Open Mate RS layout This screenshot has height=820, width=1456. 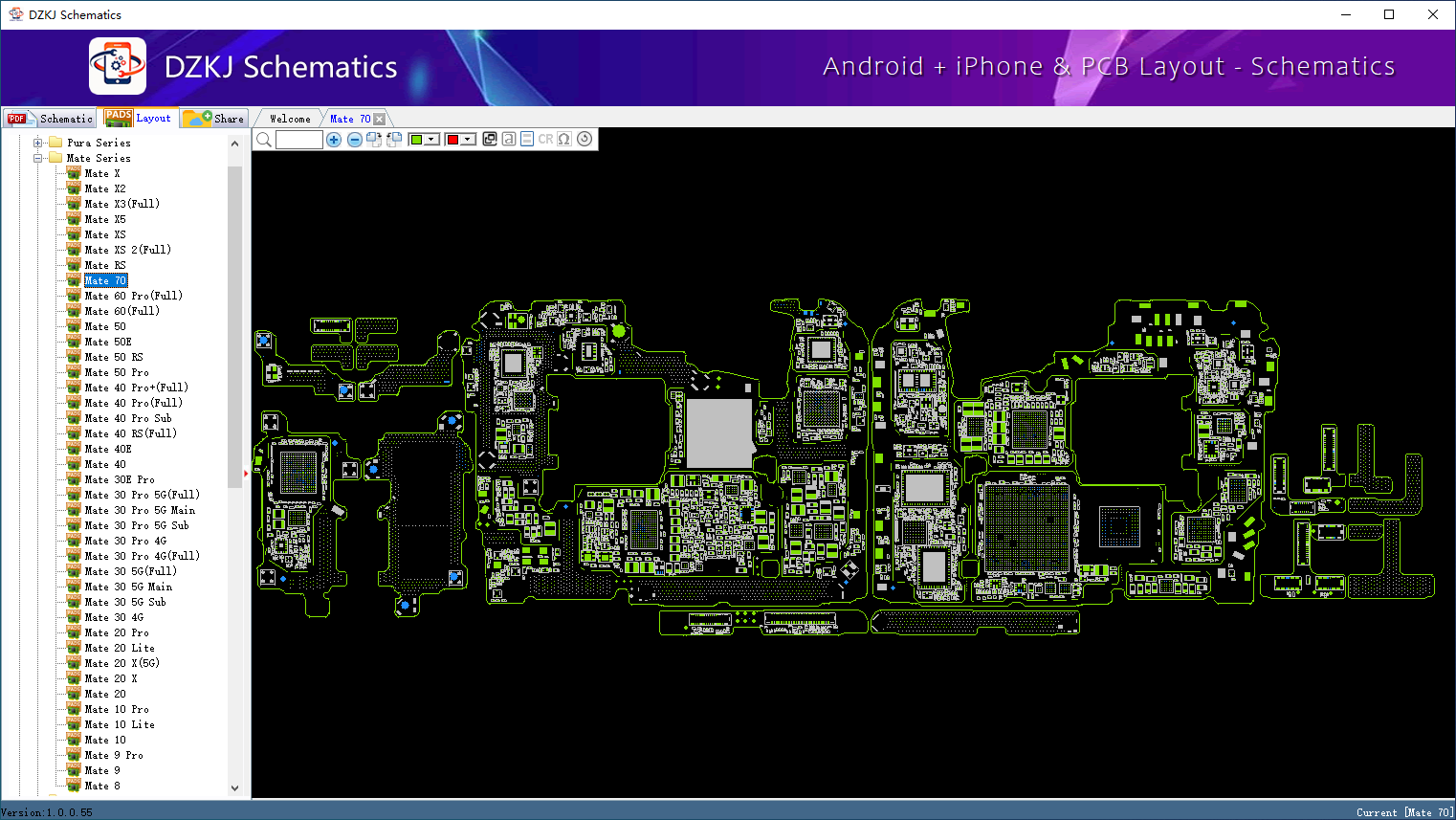[105, 265]
